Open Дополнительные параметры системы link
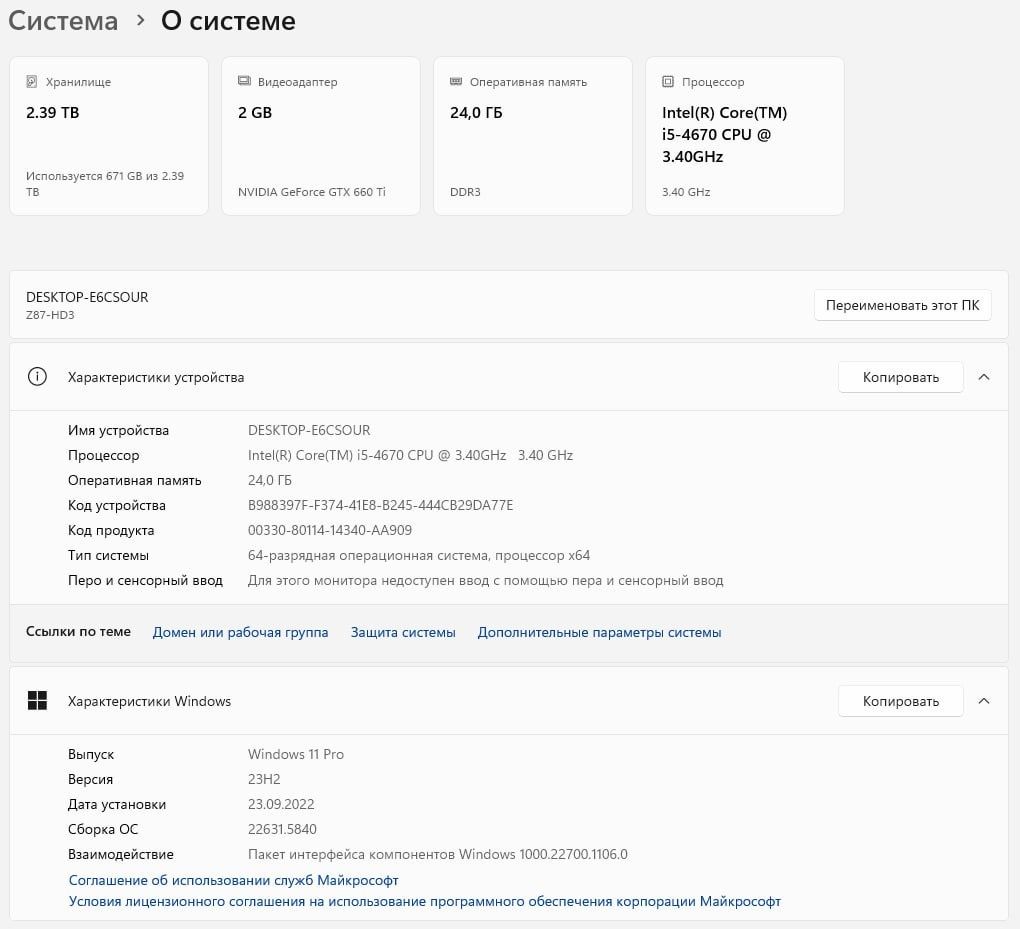Screen dimensions: 1020x929 (x=599, y=632)
